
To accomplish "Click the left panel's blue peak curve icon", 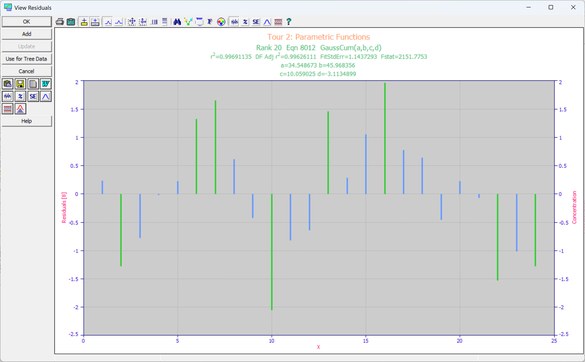I will [x=46, y=96].
